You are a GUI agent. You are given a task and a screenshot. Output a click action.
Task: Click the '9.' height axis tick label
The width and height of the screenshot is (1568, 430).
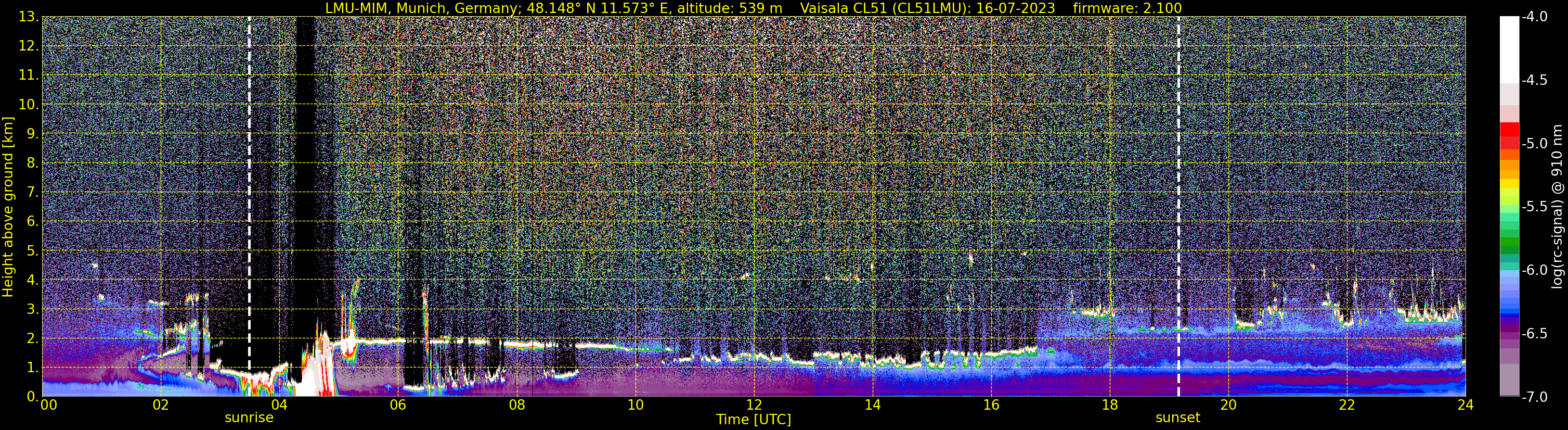[x=33, y=133]
